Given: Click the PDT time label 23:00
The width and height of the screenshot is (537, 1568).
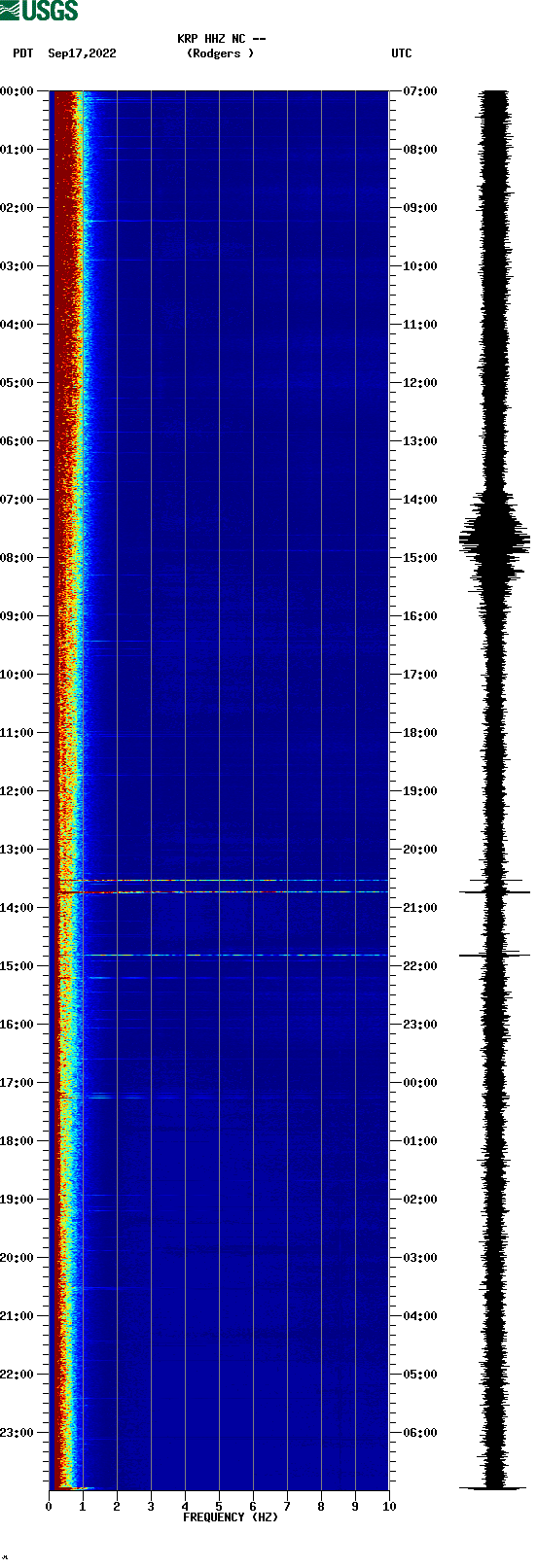Looking at the screenshot, I should pos(17,1433).
